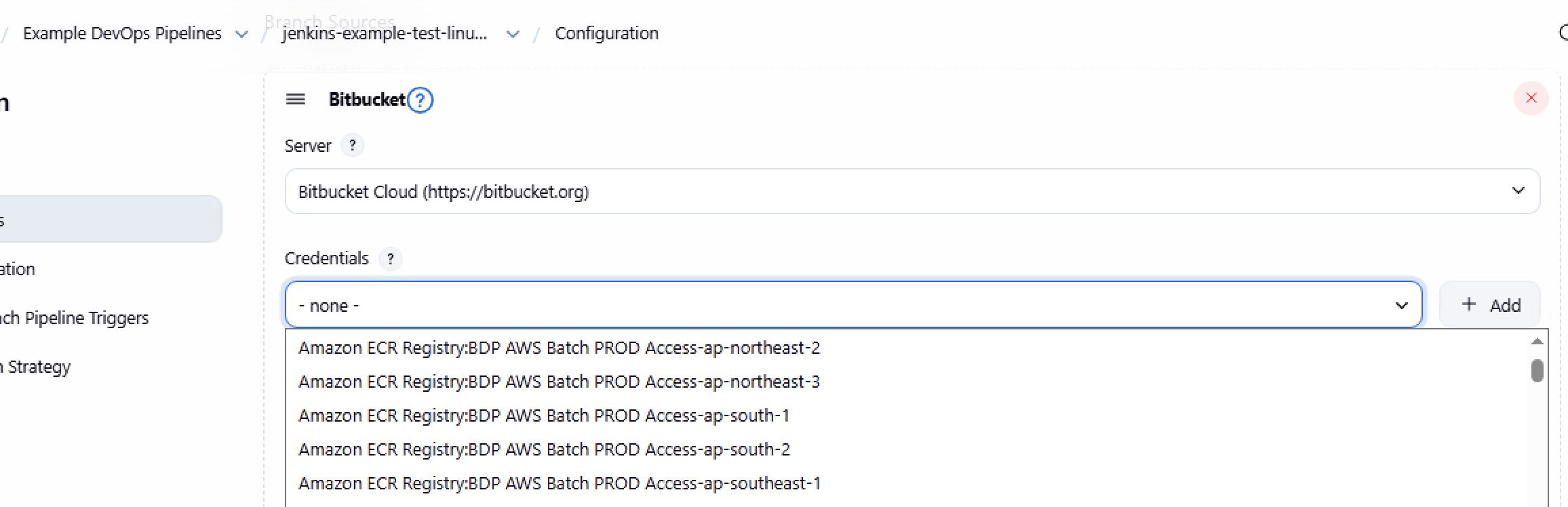Expand the Example DevOps Pipelines breadcrumb chevron
Image resolution: width=1568 pixels, height=507 pixels.
(x=241, y=34)
